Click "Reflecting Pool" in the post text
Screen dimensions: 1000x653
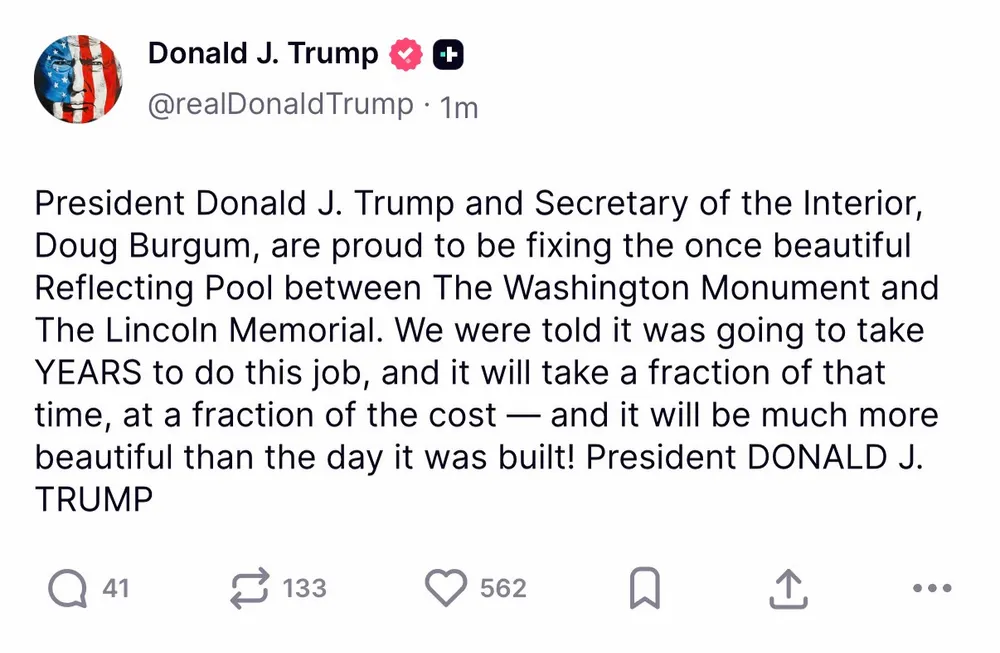(x=152, y=288)
